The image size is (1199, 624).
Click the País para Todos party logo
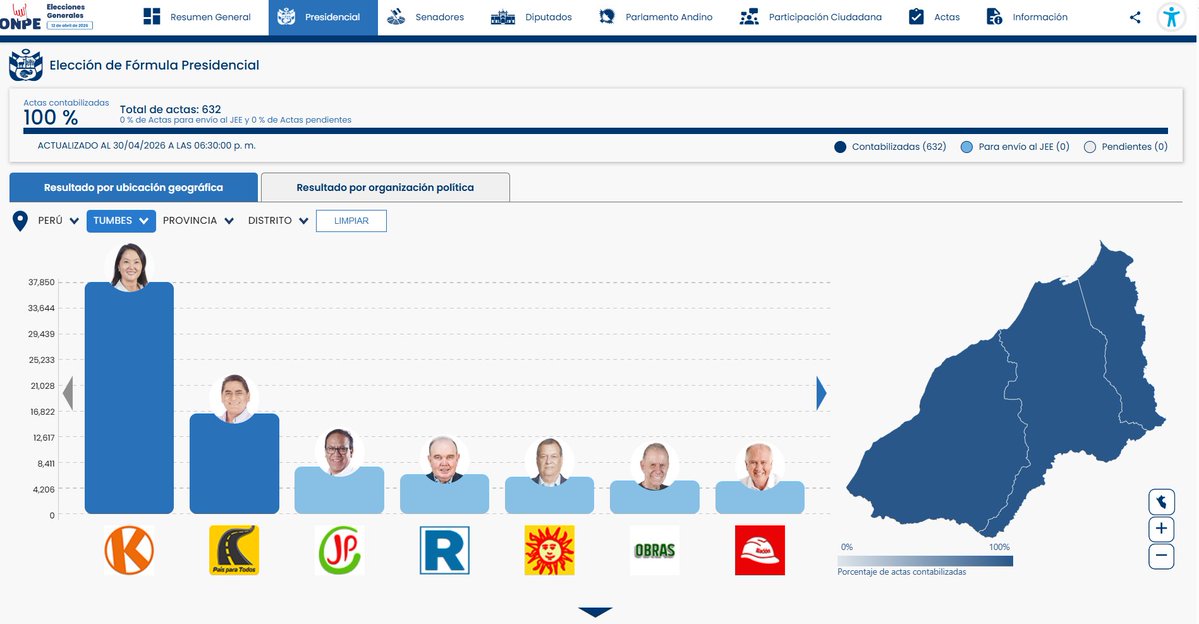[234, 550]
